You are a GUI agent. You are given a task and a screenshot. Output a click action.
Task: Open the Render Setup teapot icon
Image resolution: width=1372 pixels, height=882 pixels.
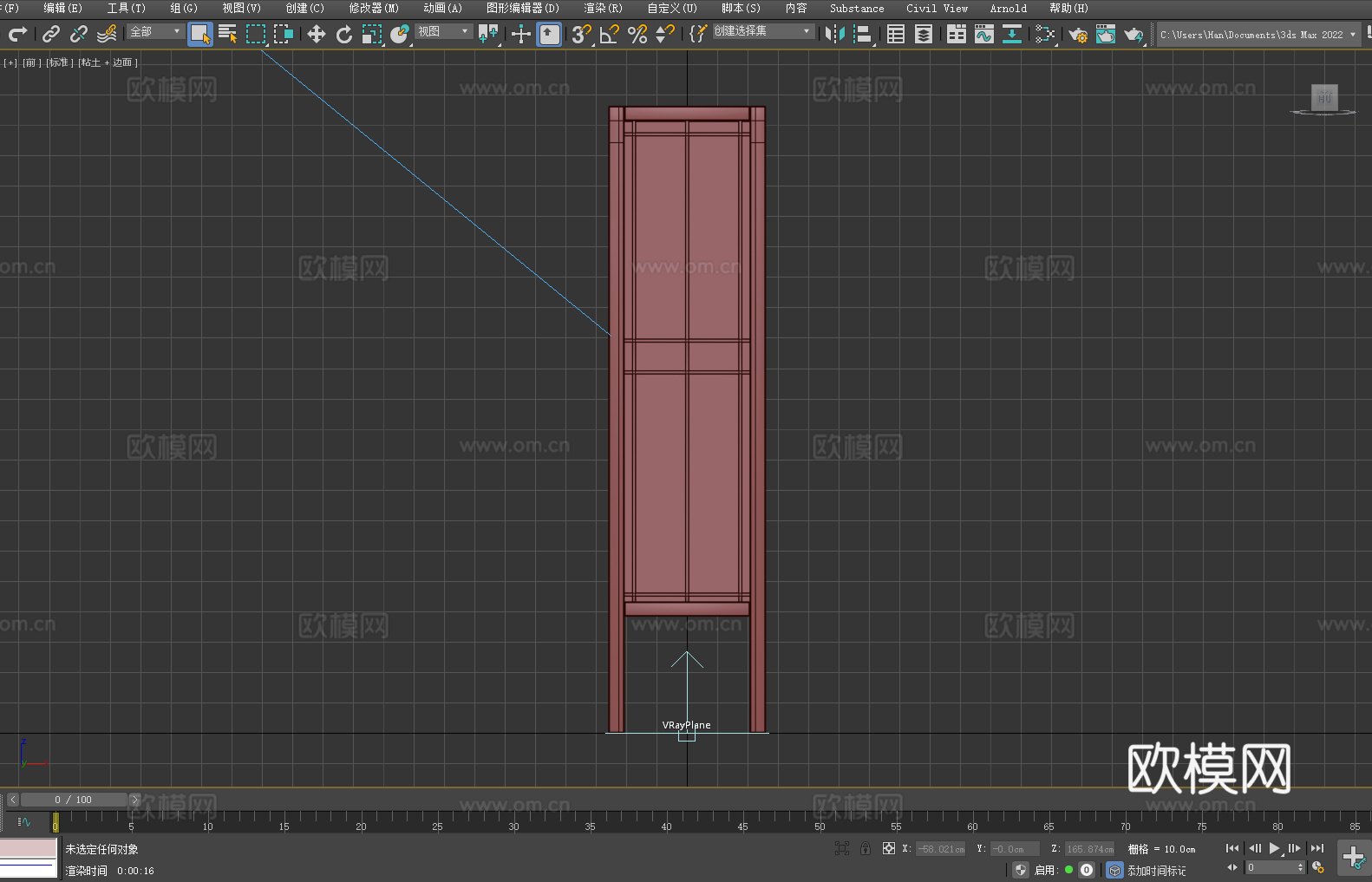pyautogui.click(x=1077, y=35)
